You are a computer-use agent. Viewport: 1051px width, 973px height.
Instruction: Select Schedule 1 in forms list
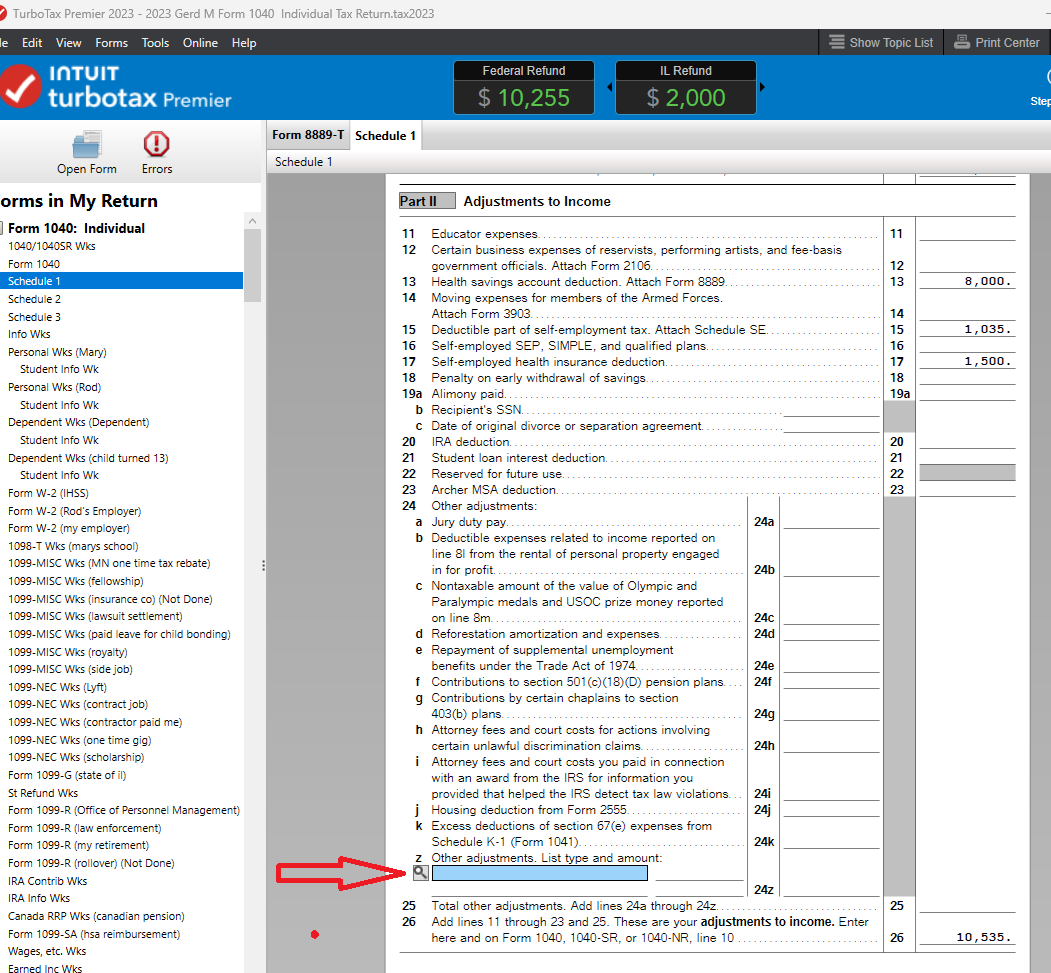point(121,281)
